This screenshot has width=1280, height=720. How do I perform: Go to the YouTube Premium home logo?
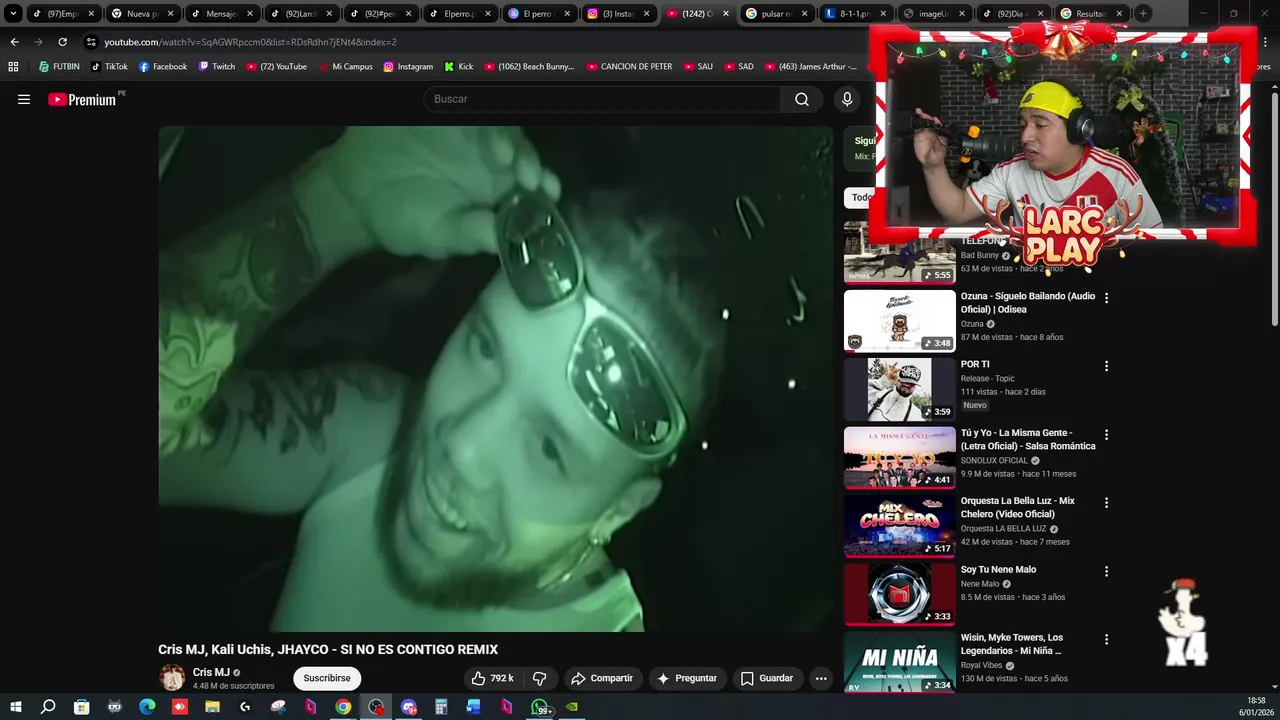click(85, 99)
